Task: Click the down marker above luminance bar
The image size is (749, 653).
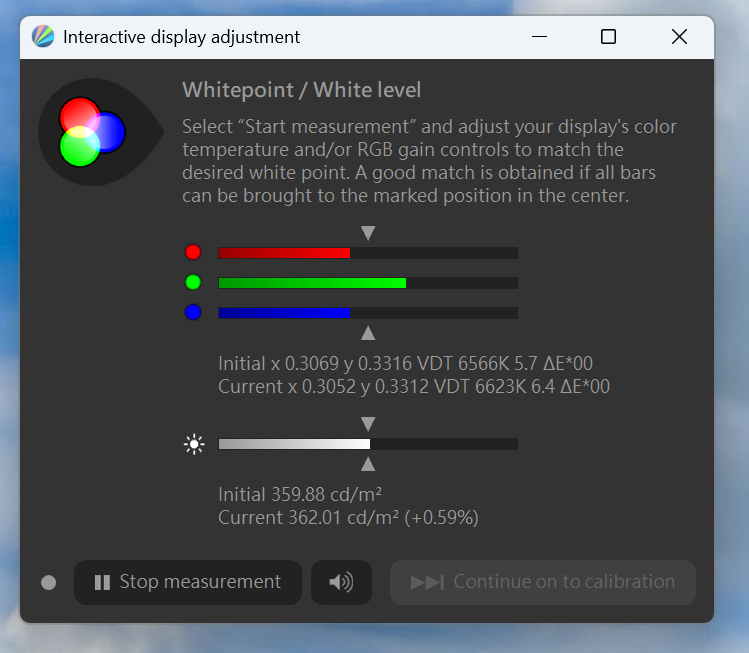Action: pyautogui.click(x=368, y=424)
